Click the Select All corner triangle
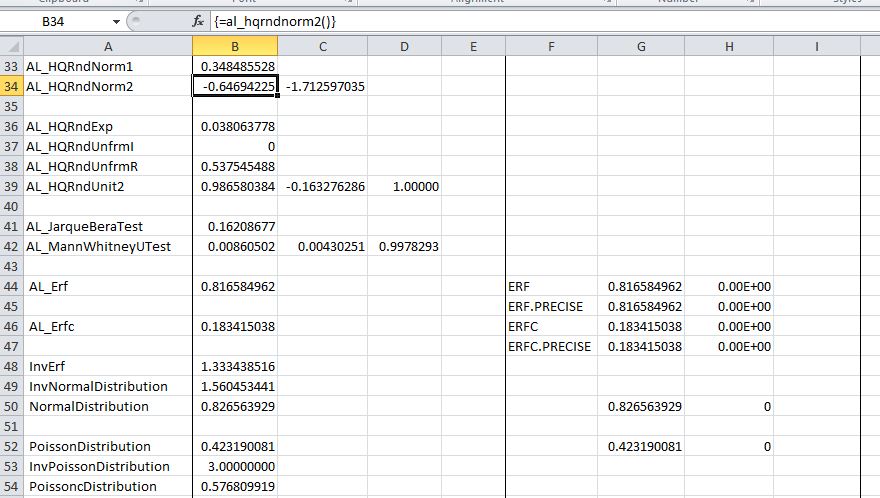 coord(11,46)
